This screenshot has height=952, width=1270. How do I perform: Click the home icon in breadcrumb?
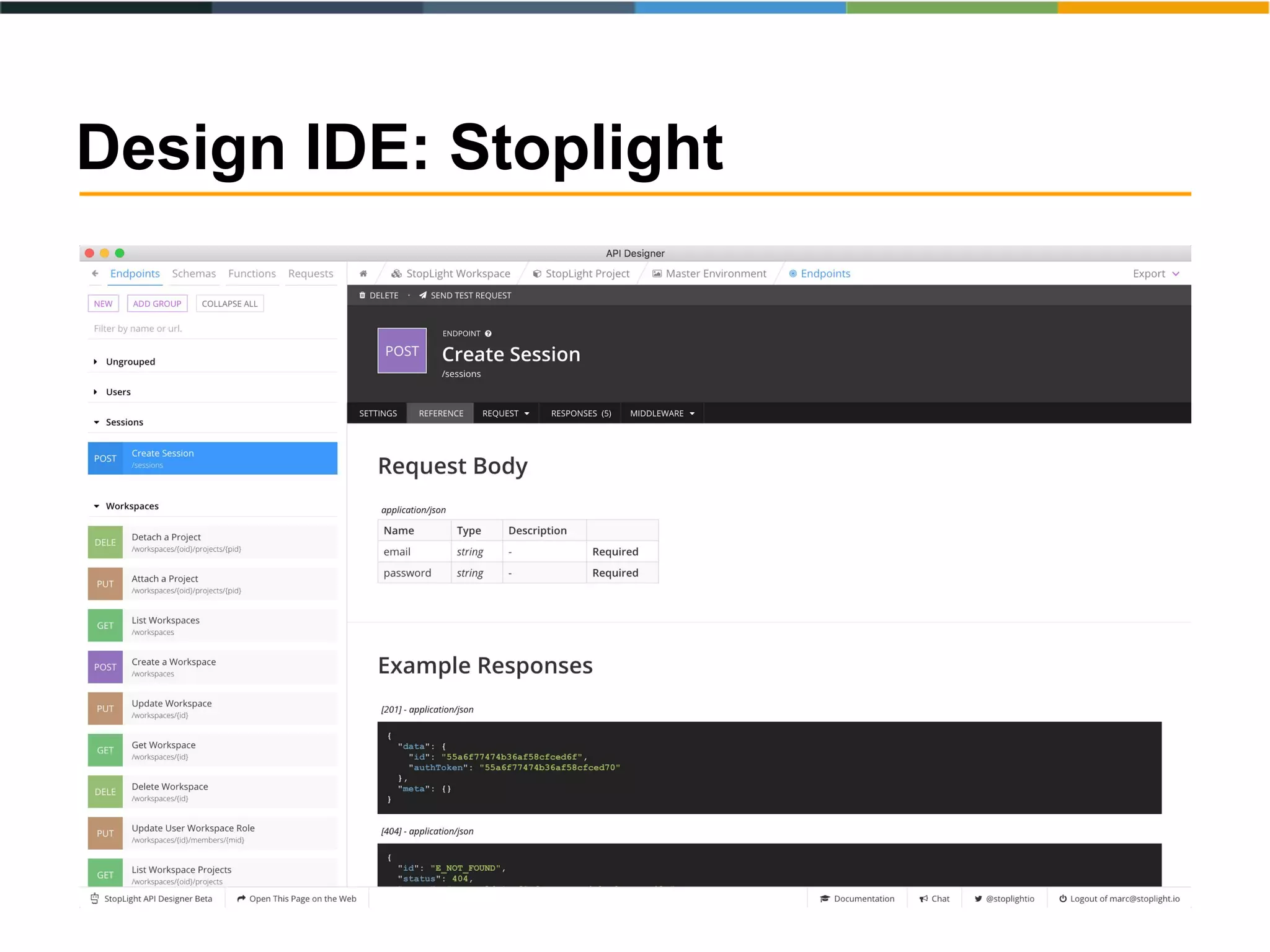coord(363,273)
